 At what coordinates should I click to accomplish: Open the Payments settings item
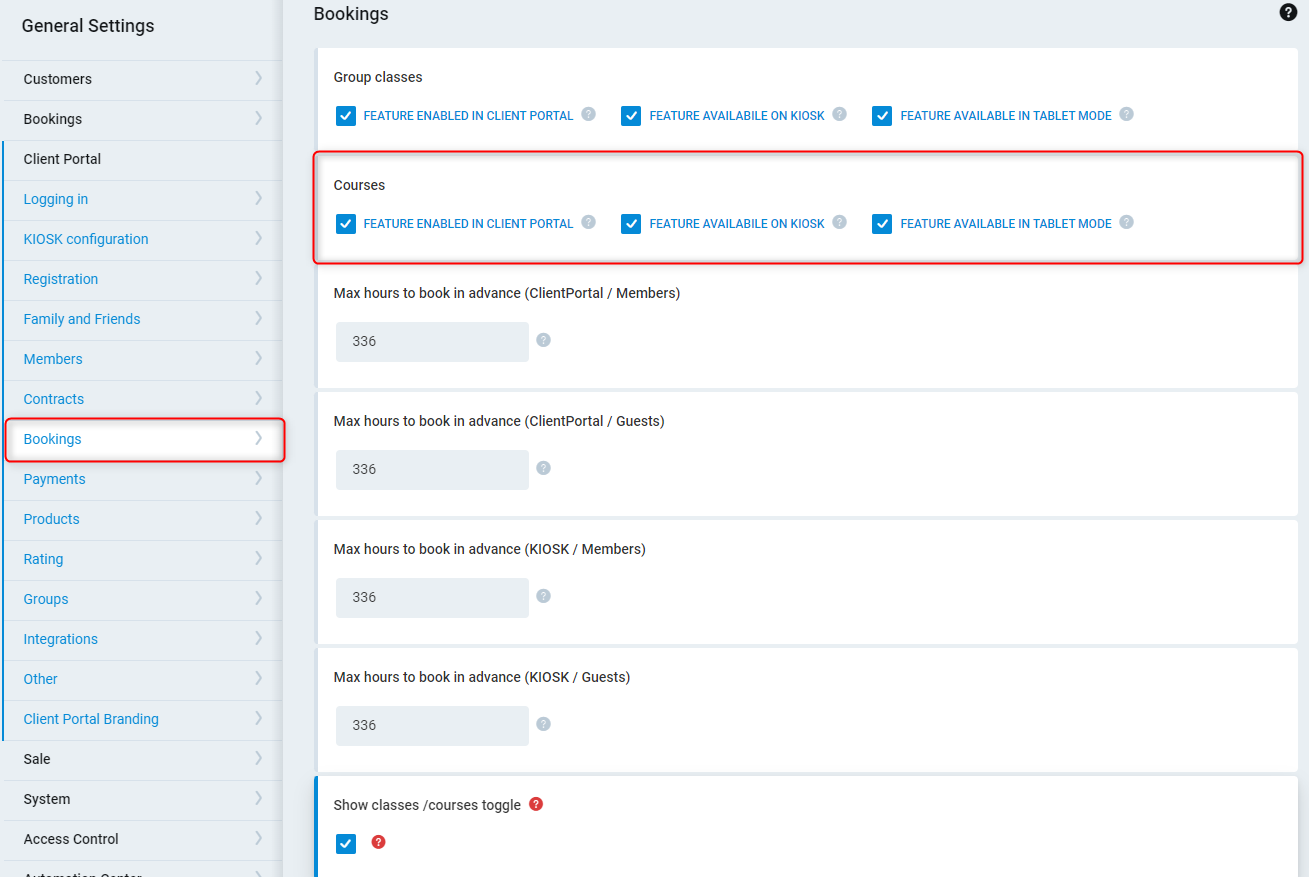point(55,479)
